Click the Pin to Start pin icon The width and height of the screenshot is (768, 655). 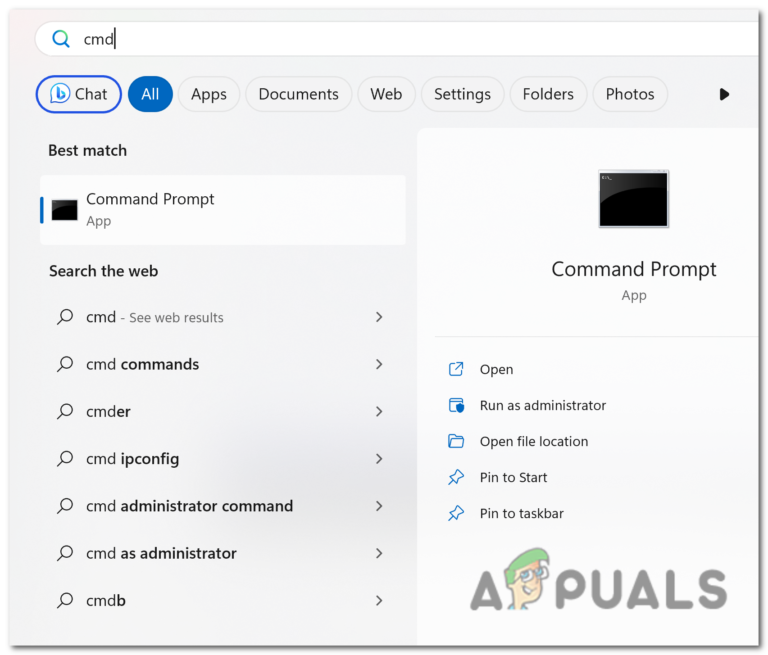pyautogui.click(x=456, y=477)
